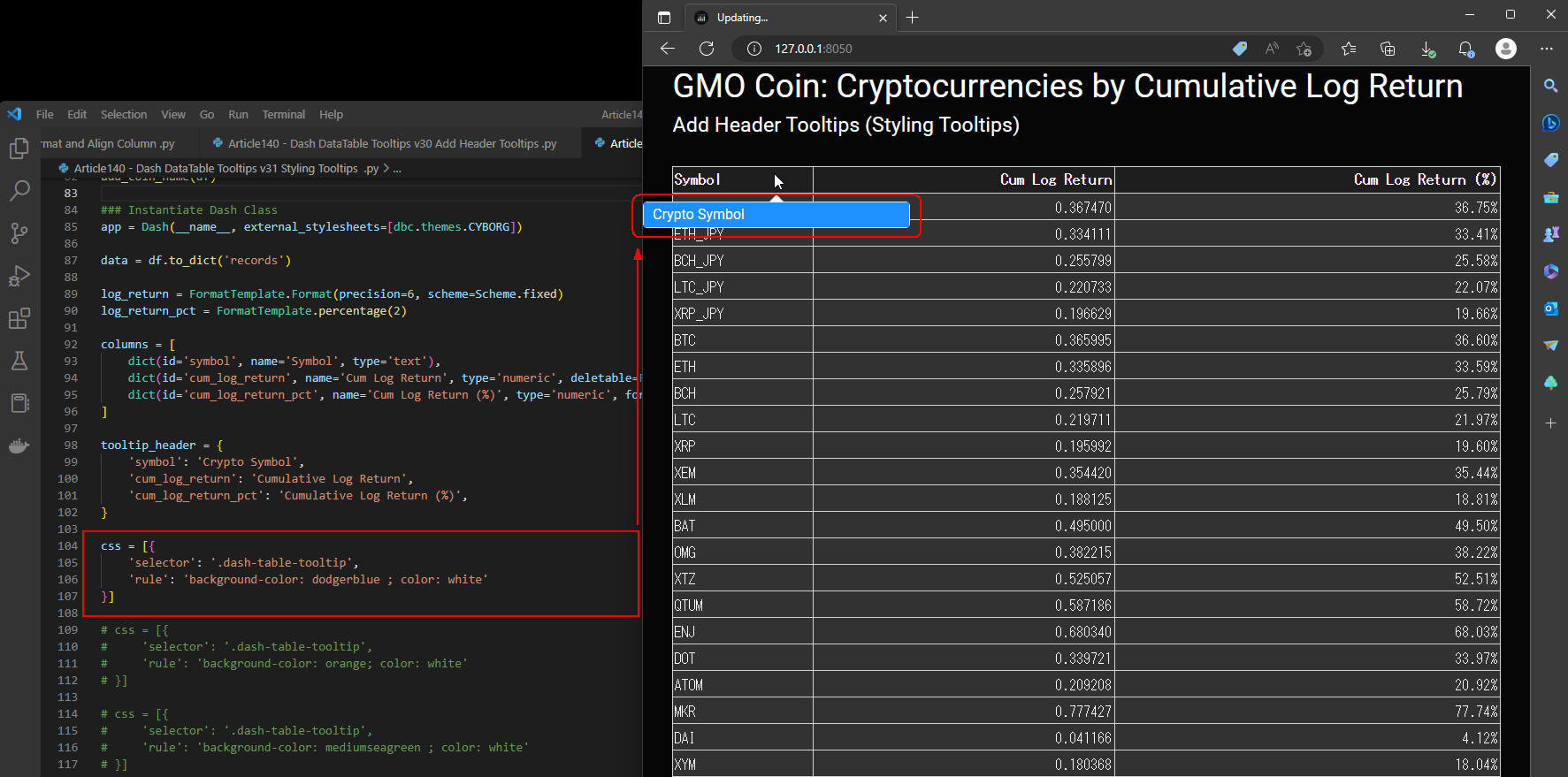Image resolution: width=1568 pixels, height=777 pixels.
Task: Open Run and Debug view
Action: [19, 276]
